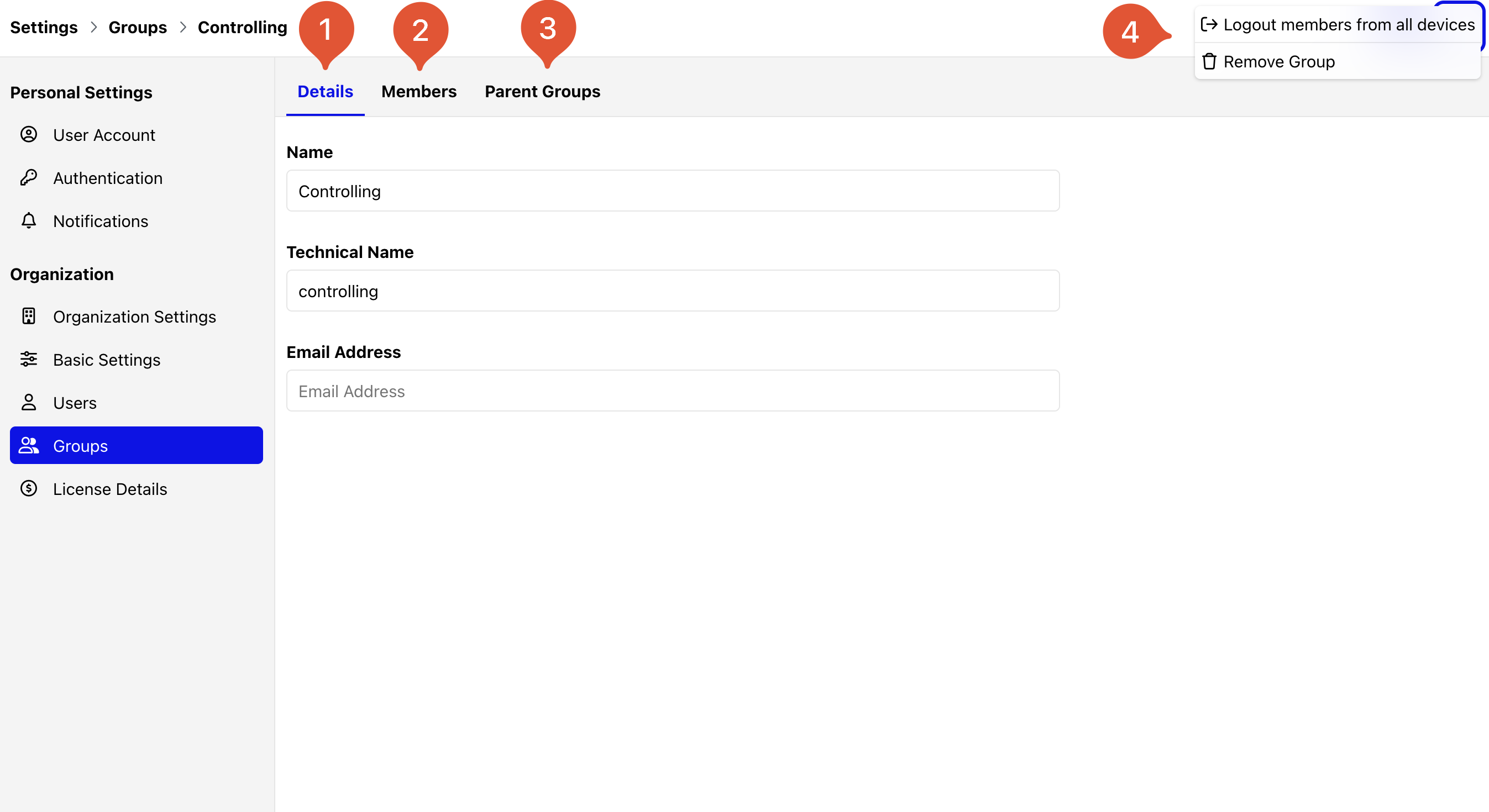Click the Notifications bell icon
The height and width of the screenshot is (812, 1489).
point(28,220)
